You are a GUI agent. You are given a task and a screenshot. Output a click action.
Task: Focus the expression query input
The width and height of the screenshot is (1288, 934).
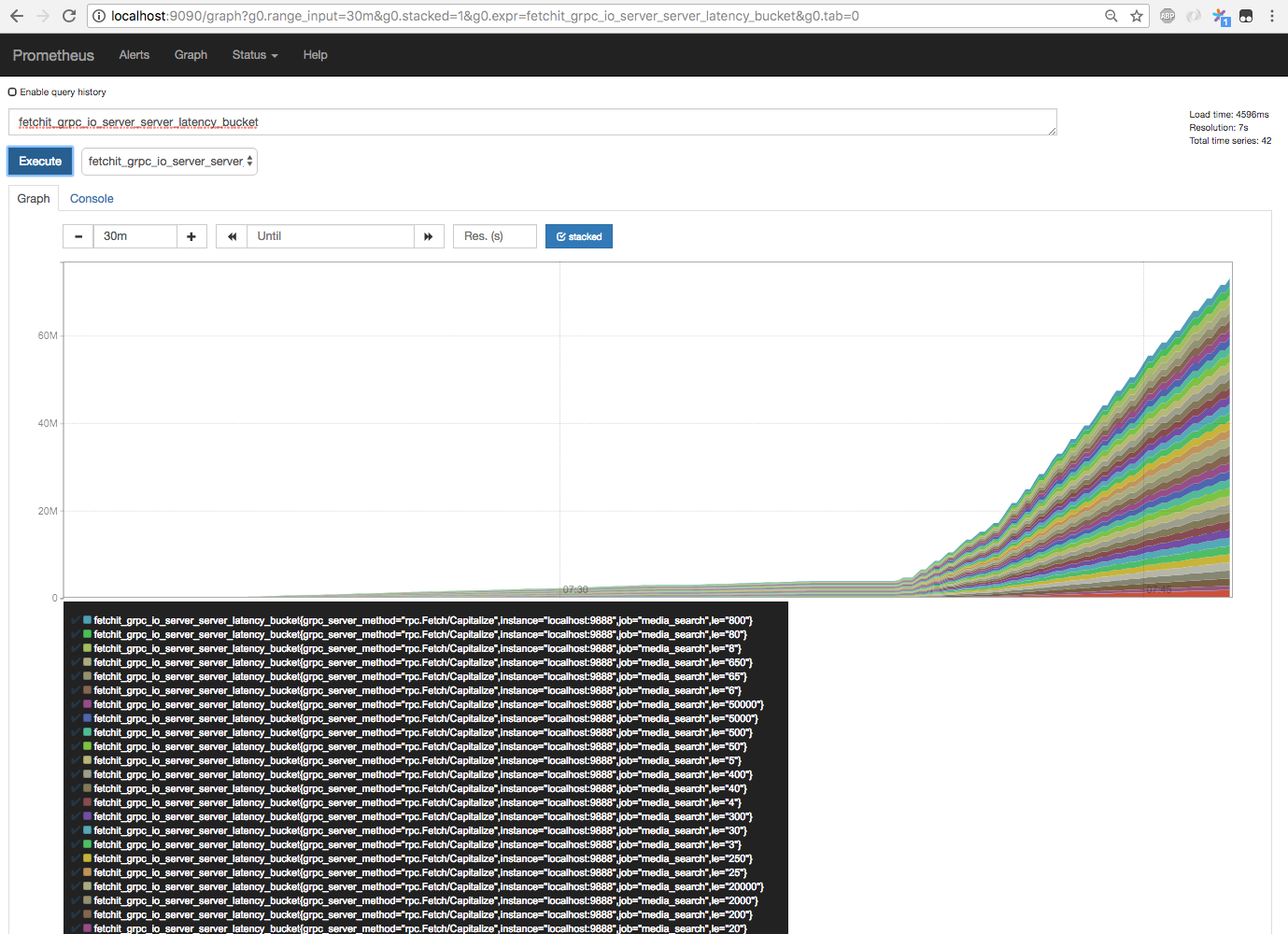[x=532, y=122]
